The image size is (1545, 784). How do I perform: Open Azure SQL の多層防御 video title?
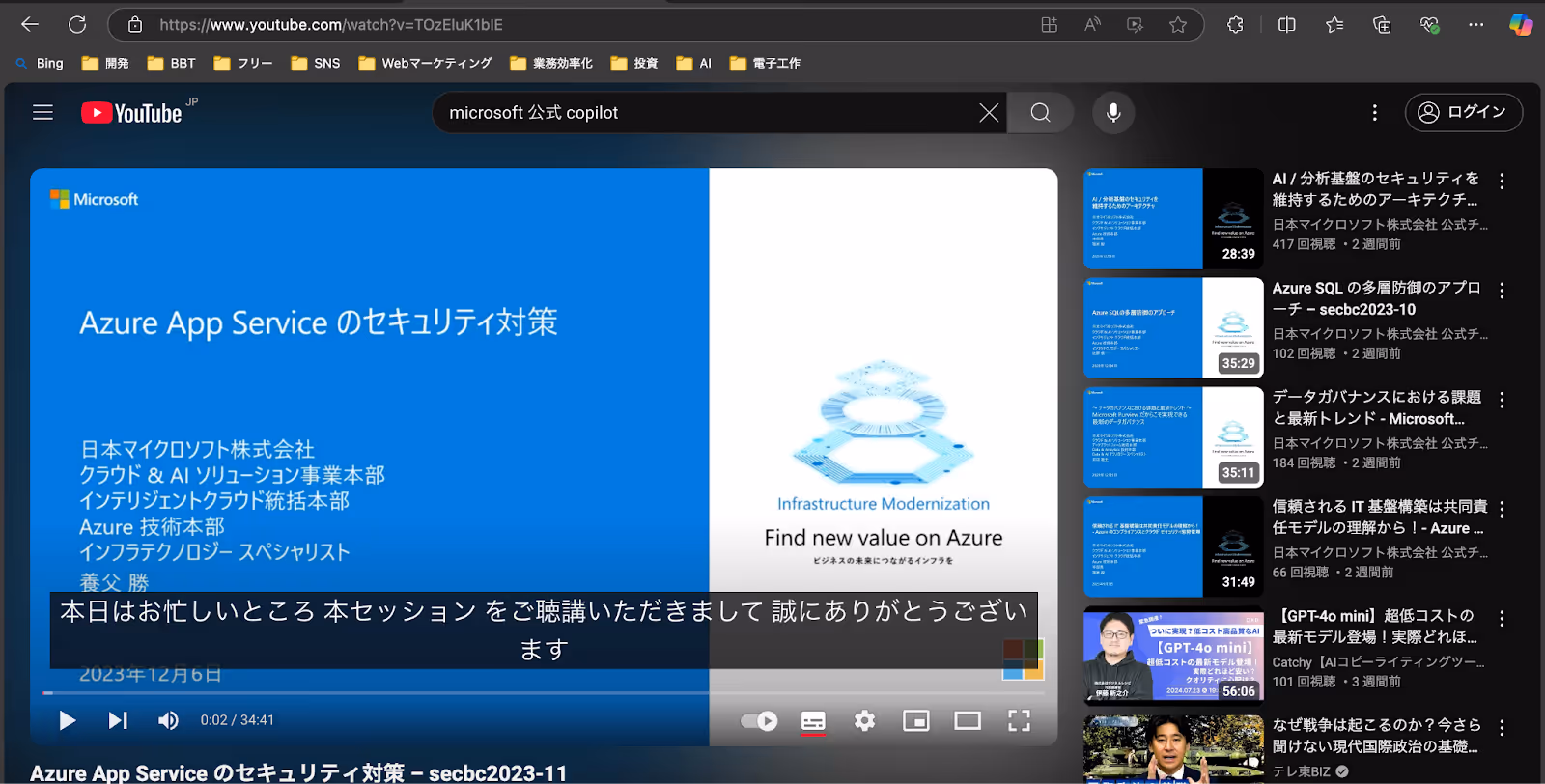pyautogui.click(x=1376, y=298)
